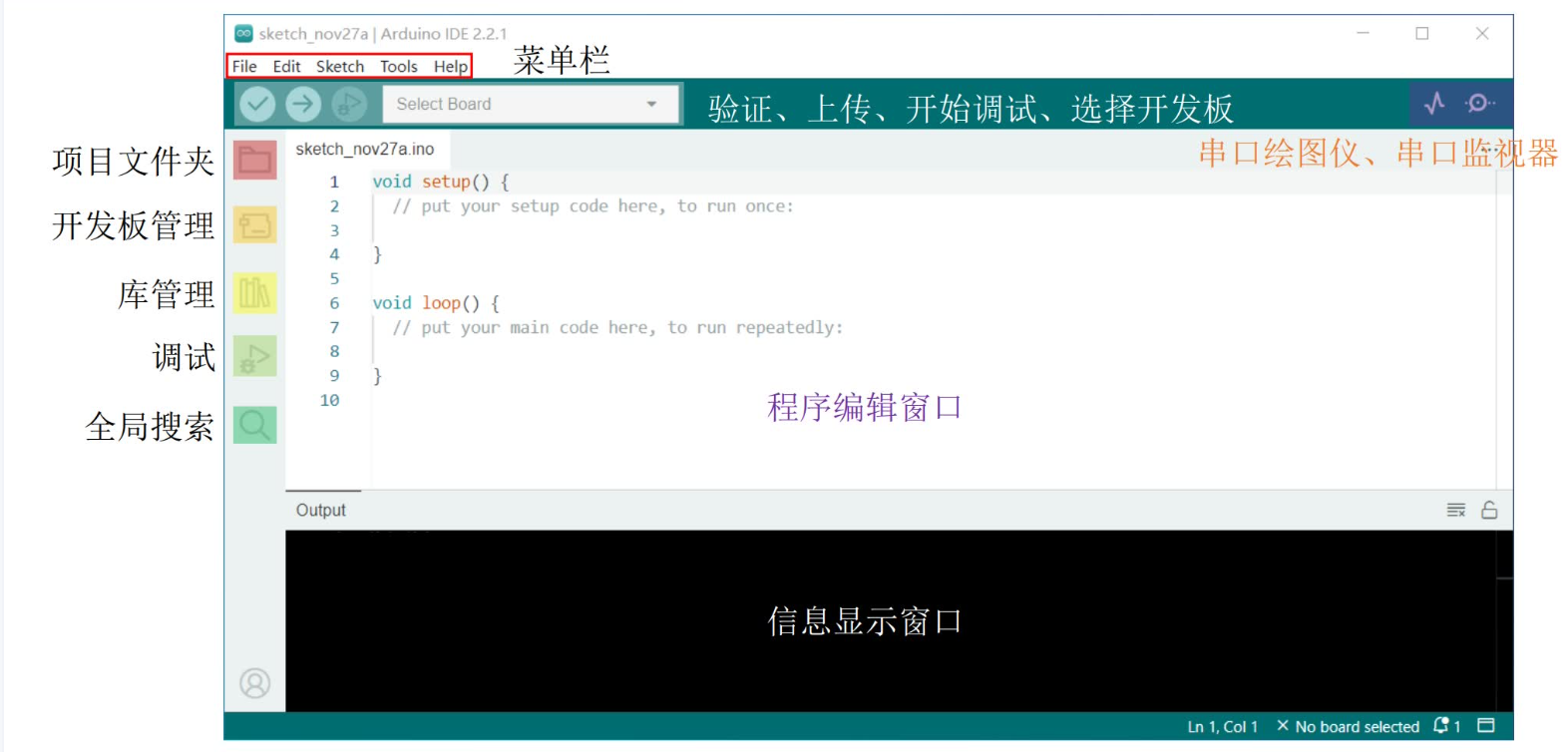
Task: Open the Serial Plotter
Action: coord(1434,104)
